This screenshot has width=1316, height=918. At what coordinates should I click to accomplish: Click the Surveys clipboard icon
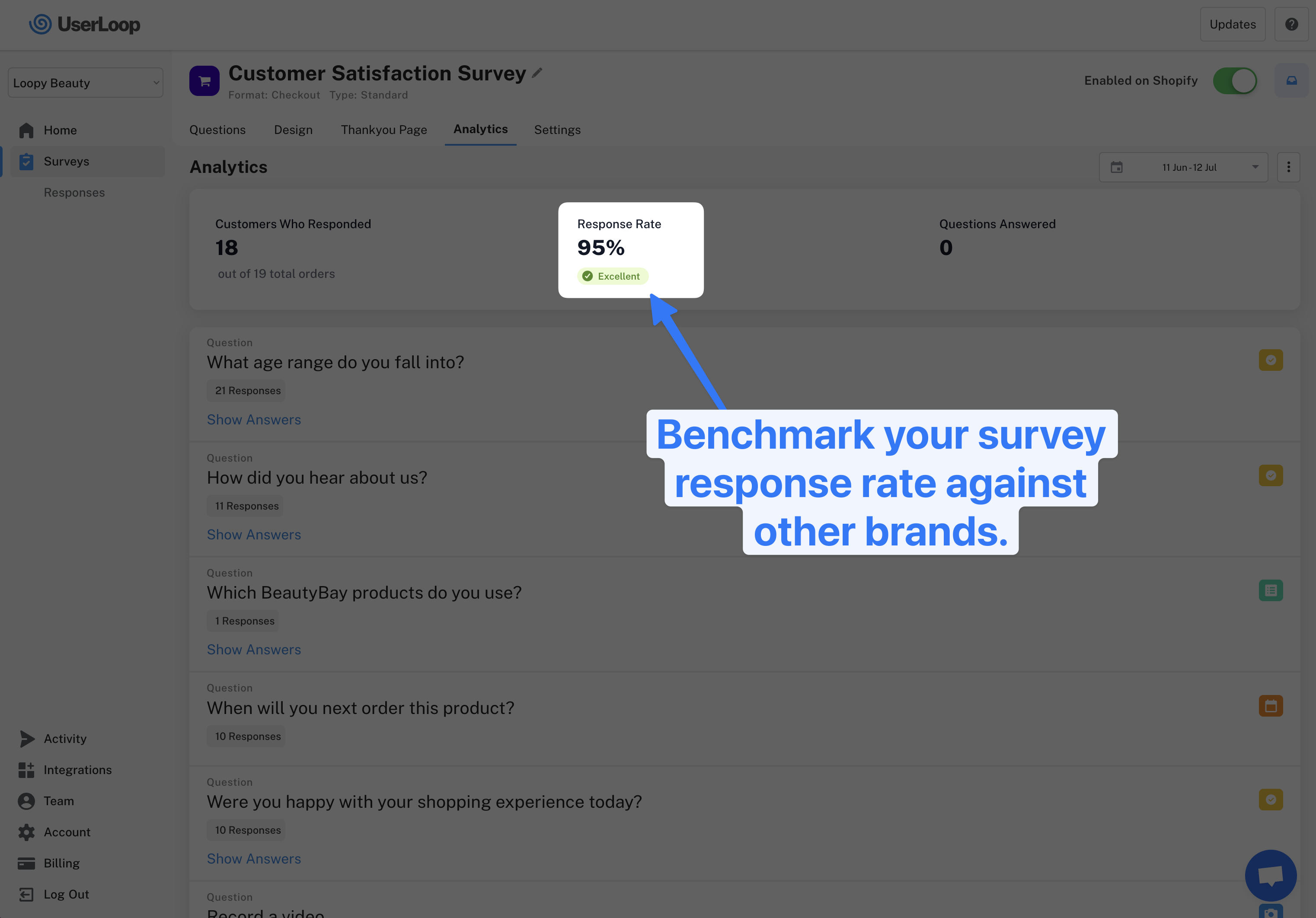tap(26, 162)
